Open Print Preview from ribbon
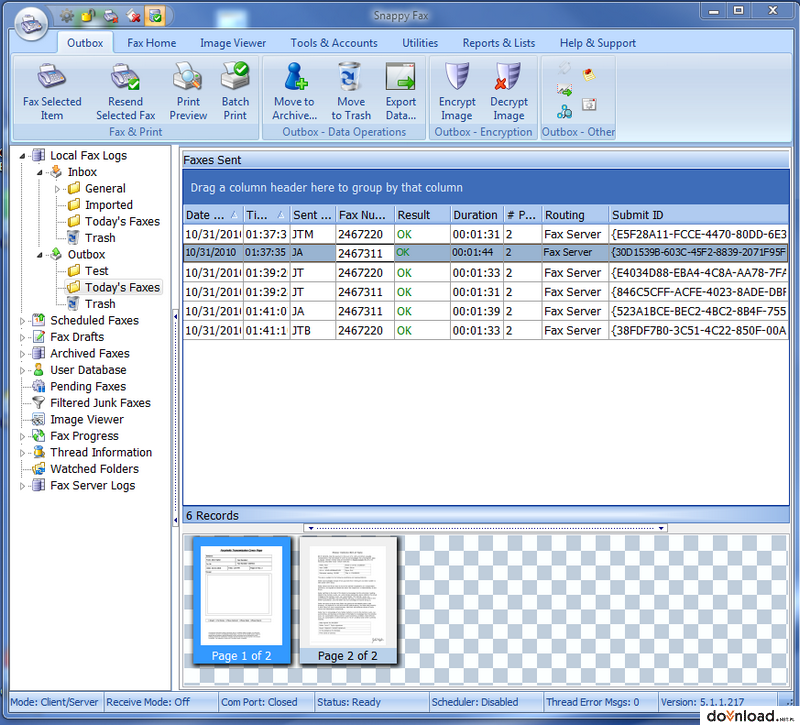This screenshot has width=800, height=725. 188,91
